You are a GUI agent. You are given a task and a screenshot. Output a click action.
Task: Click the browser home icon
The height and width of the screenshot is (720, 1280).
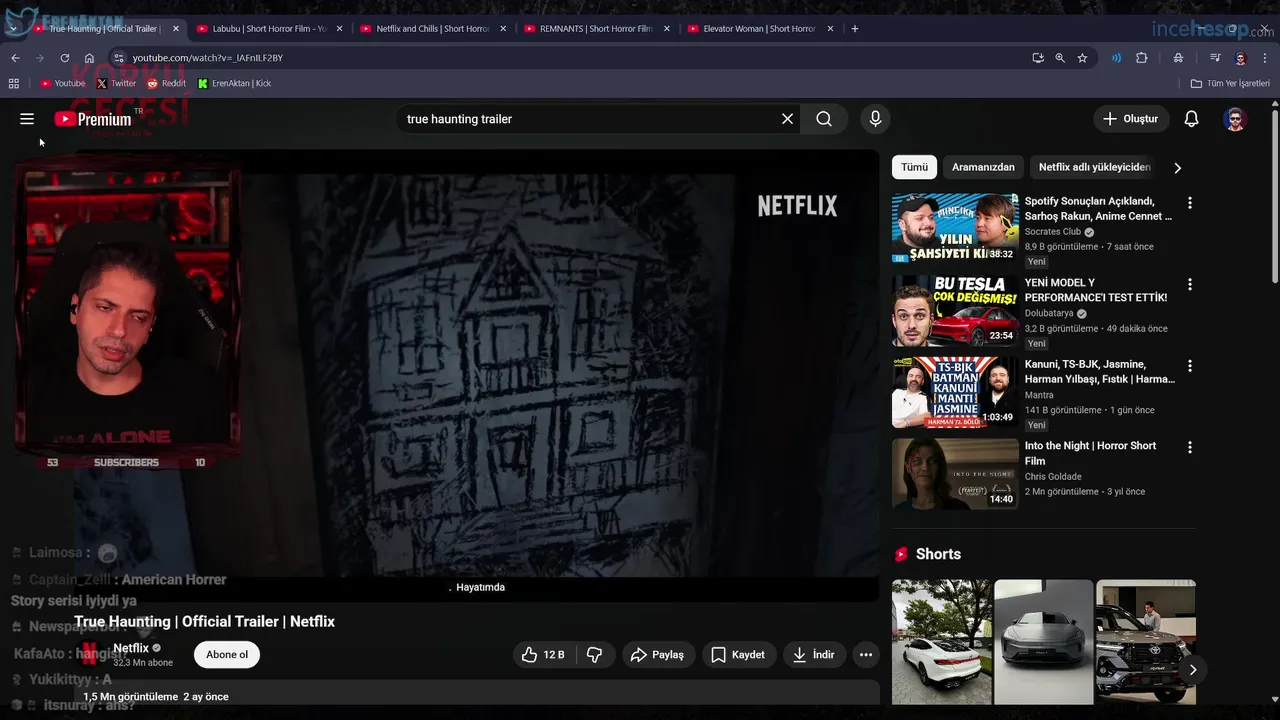pyautogui.click(x=89, y=58)
